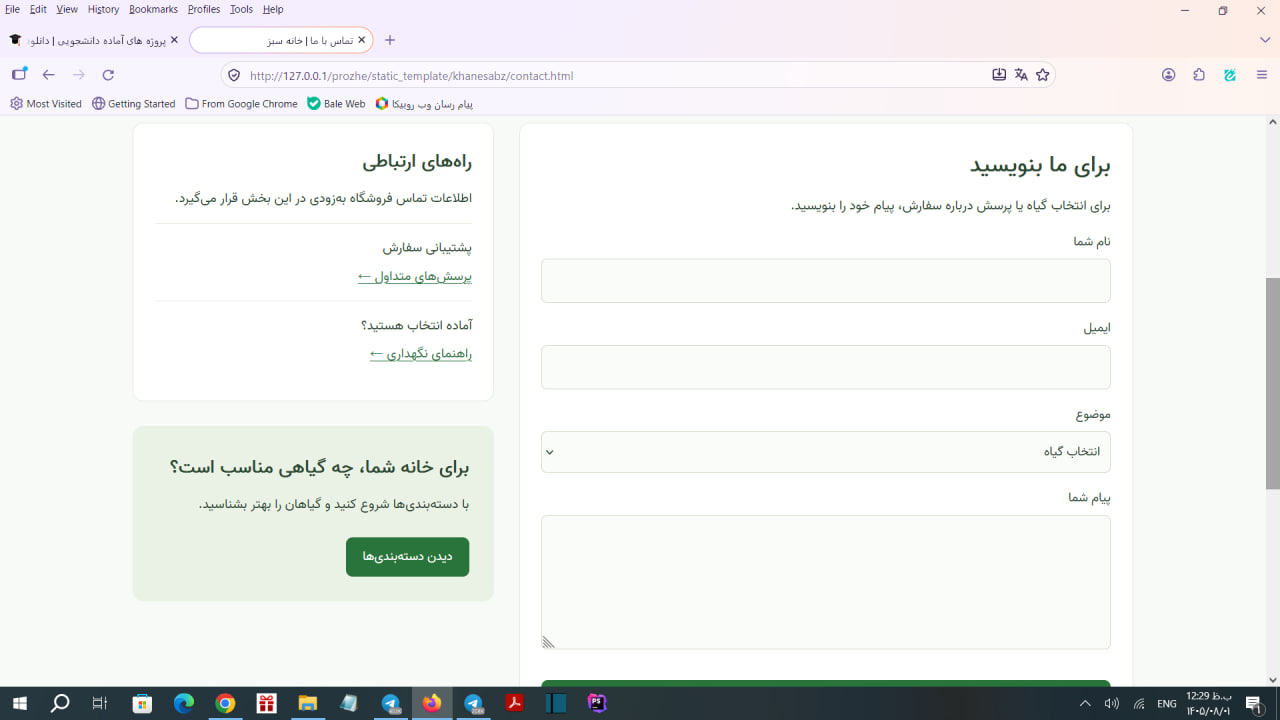
Task: Show hidden system tray icons
Action: tap(1085, 703)
